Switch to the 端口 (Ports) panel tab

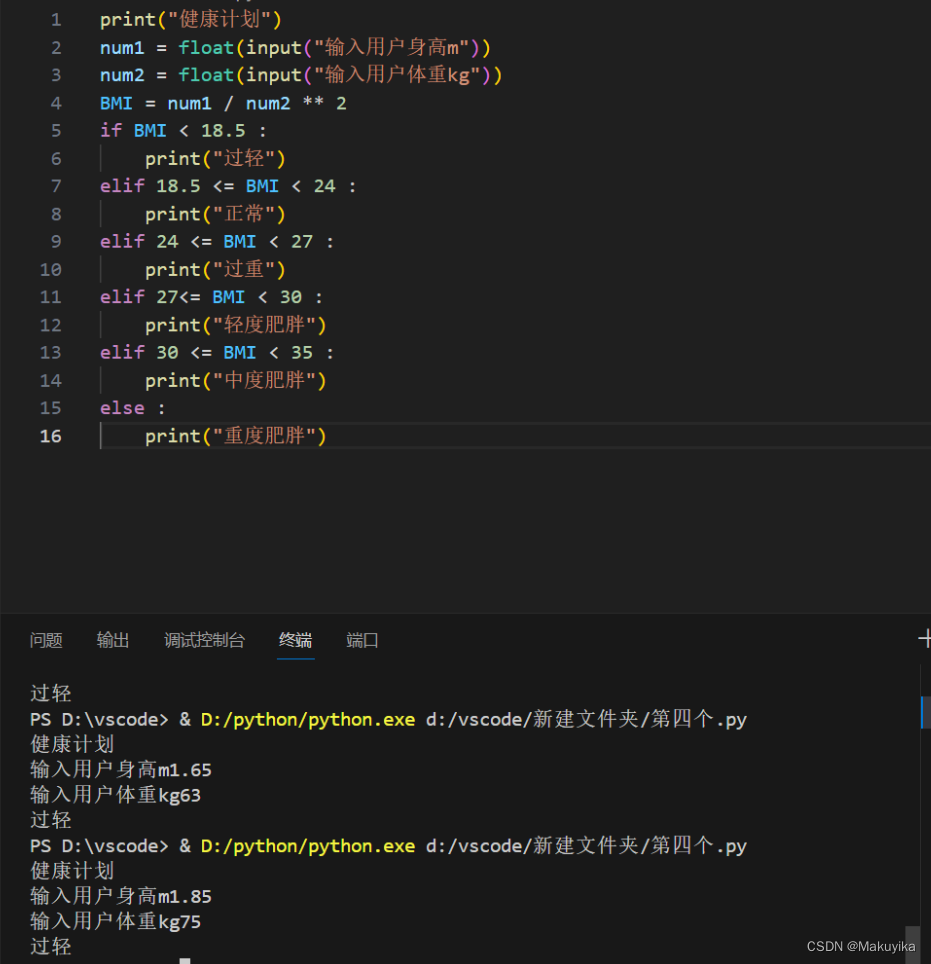(x=362, y=641)
